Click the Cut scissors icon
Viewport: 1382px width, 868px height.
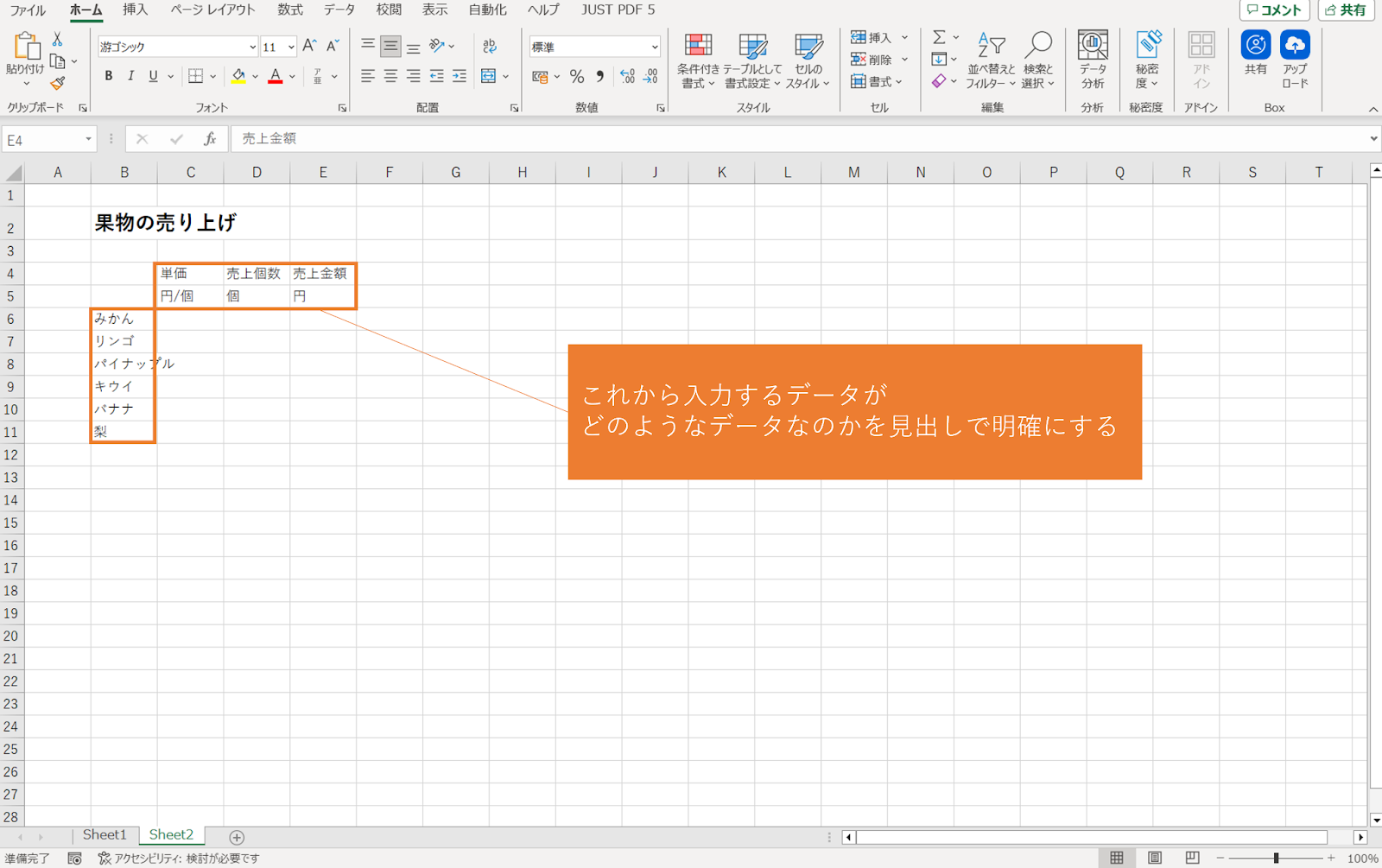(57, 40)
